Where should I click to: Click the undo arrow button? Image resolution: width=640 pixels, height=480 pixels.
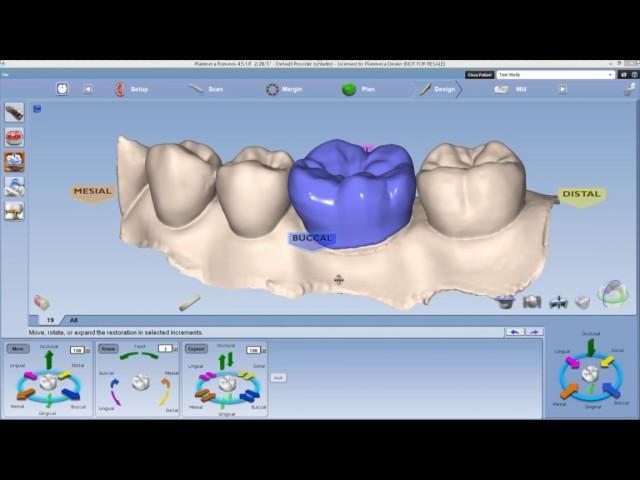[514, 332]
